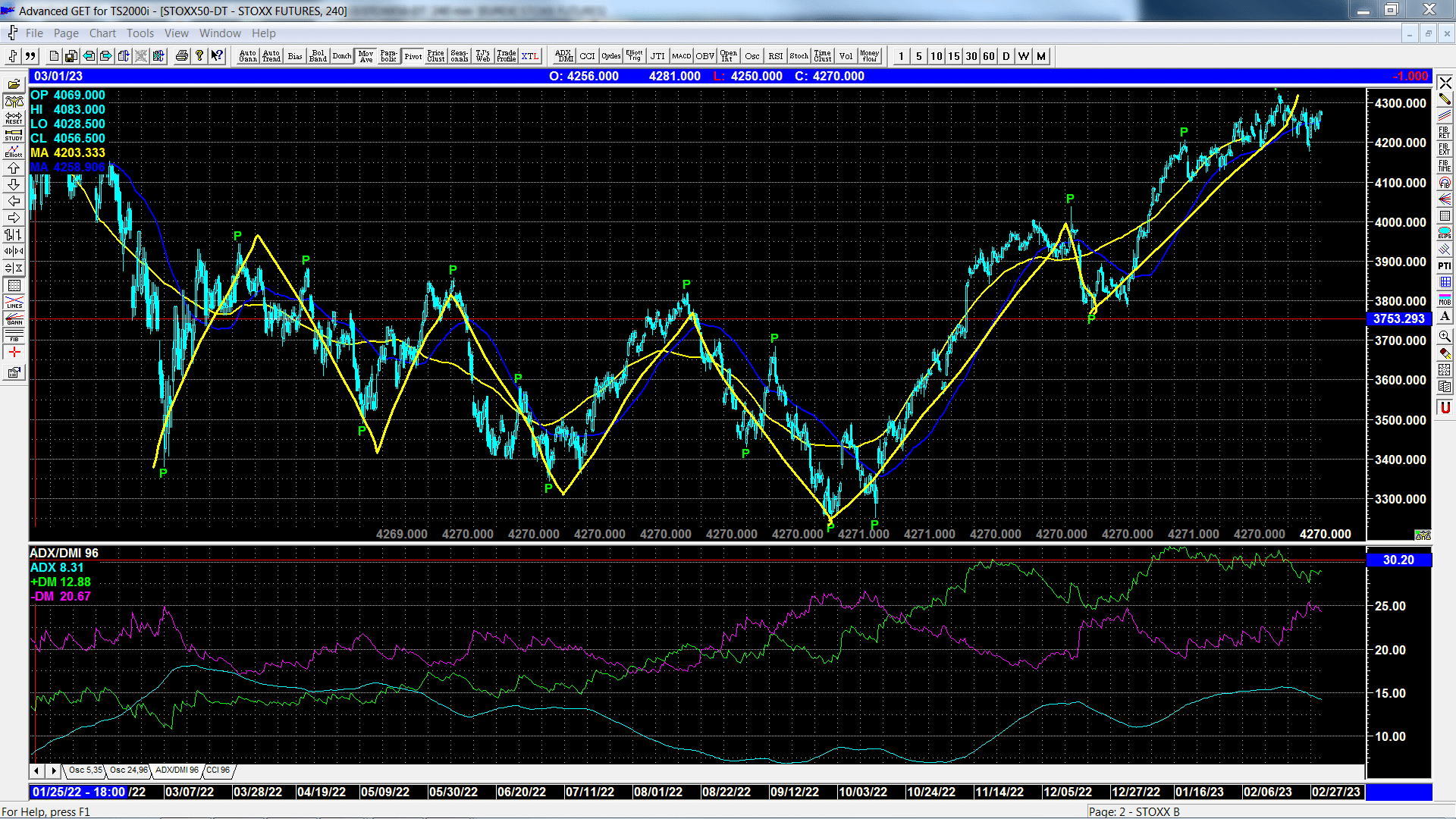Switch to Weekly W timeframe

pyautogui.click(x=1024, y=56)
